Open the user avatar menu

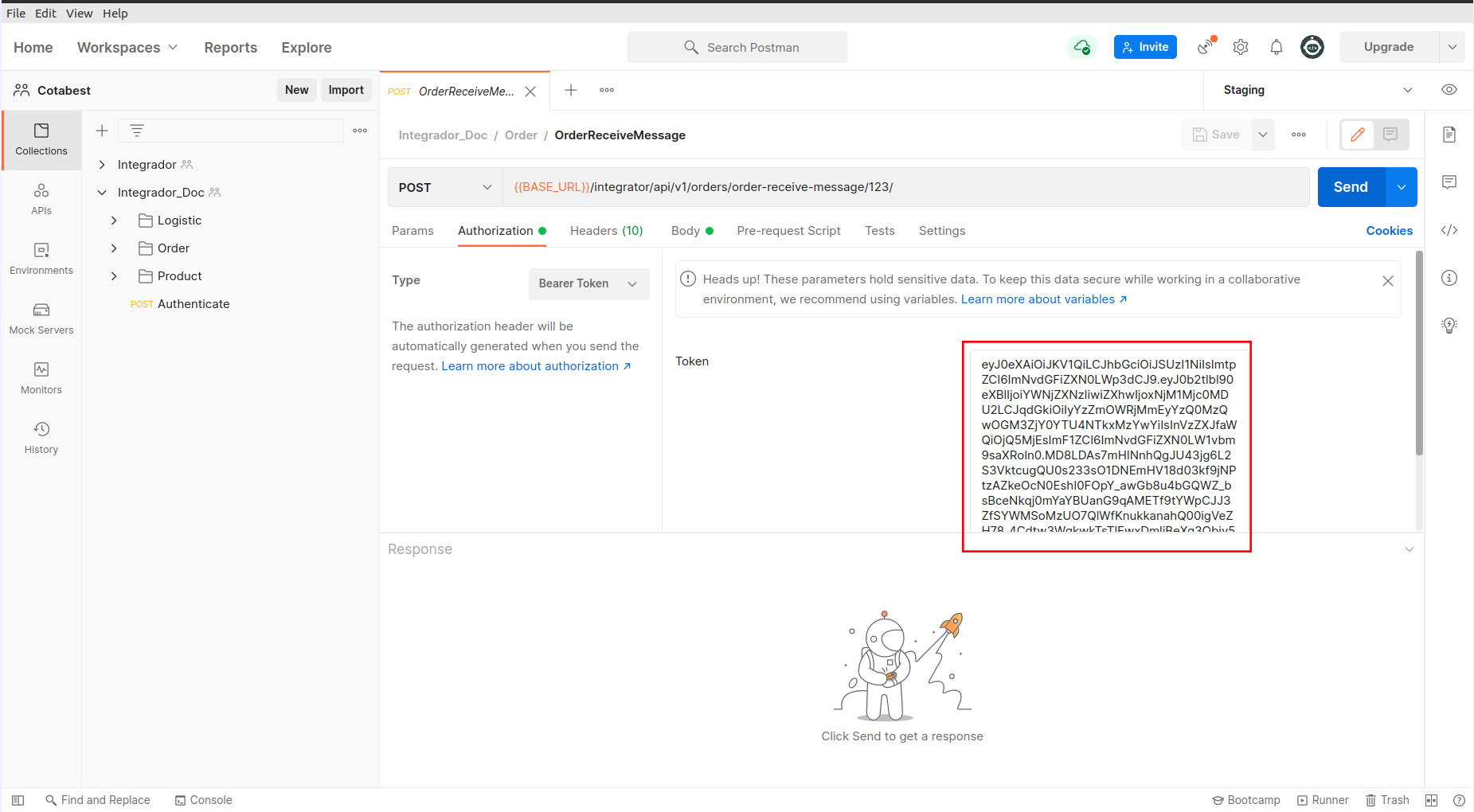click(x=1312, y=47)
